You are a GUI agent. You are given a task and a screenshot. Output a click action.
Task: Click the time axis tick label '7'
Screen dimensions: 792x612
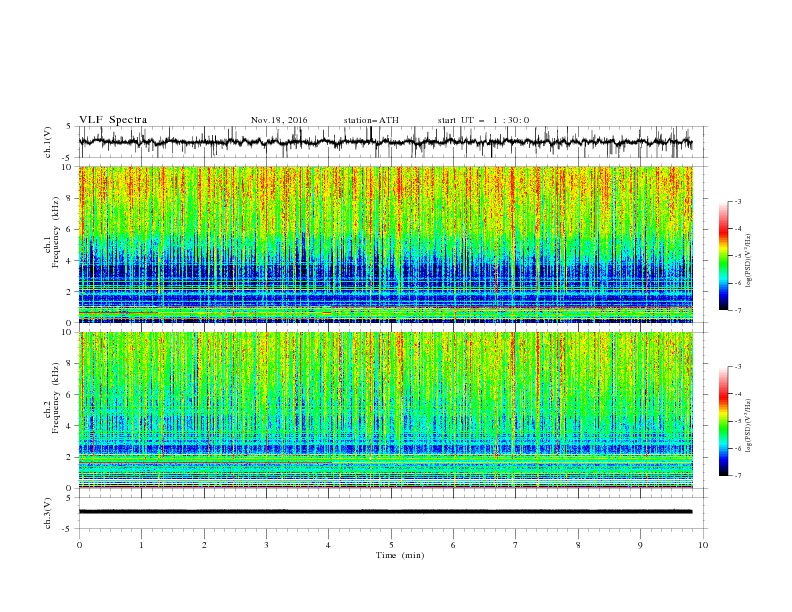point(516,545)
